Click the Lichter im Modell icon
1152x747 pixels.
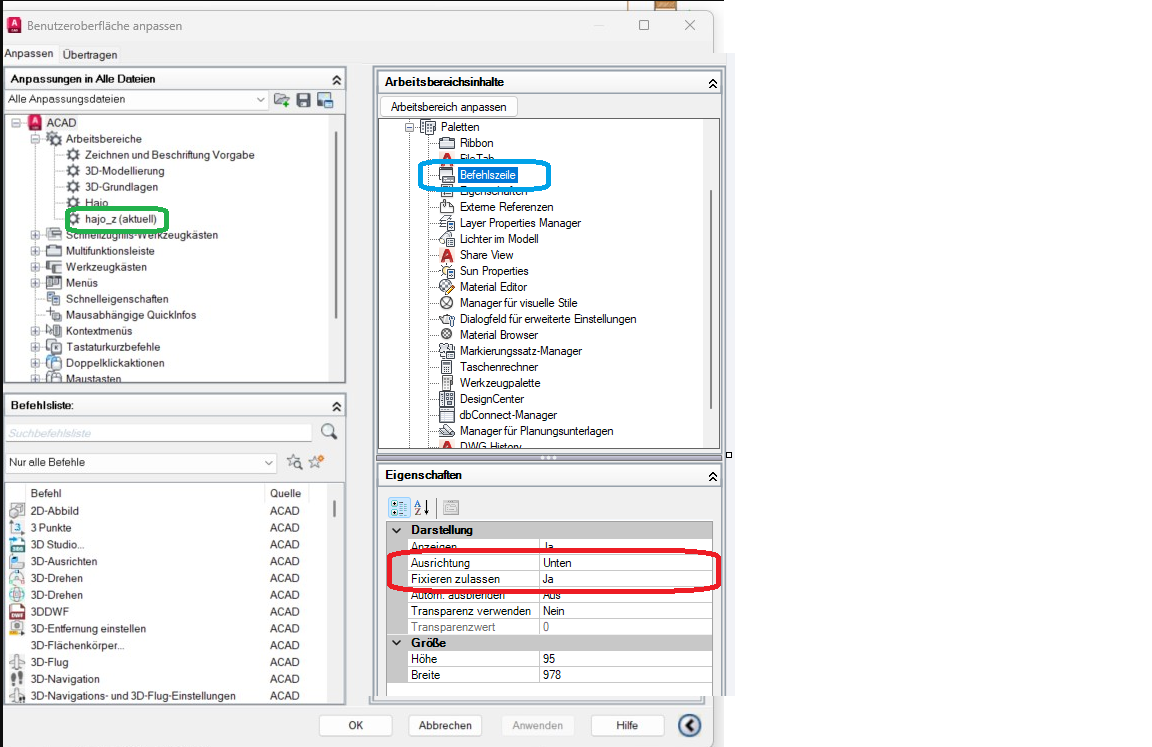click(x=447, y=239)
